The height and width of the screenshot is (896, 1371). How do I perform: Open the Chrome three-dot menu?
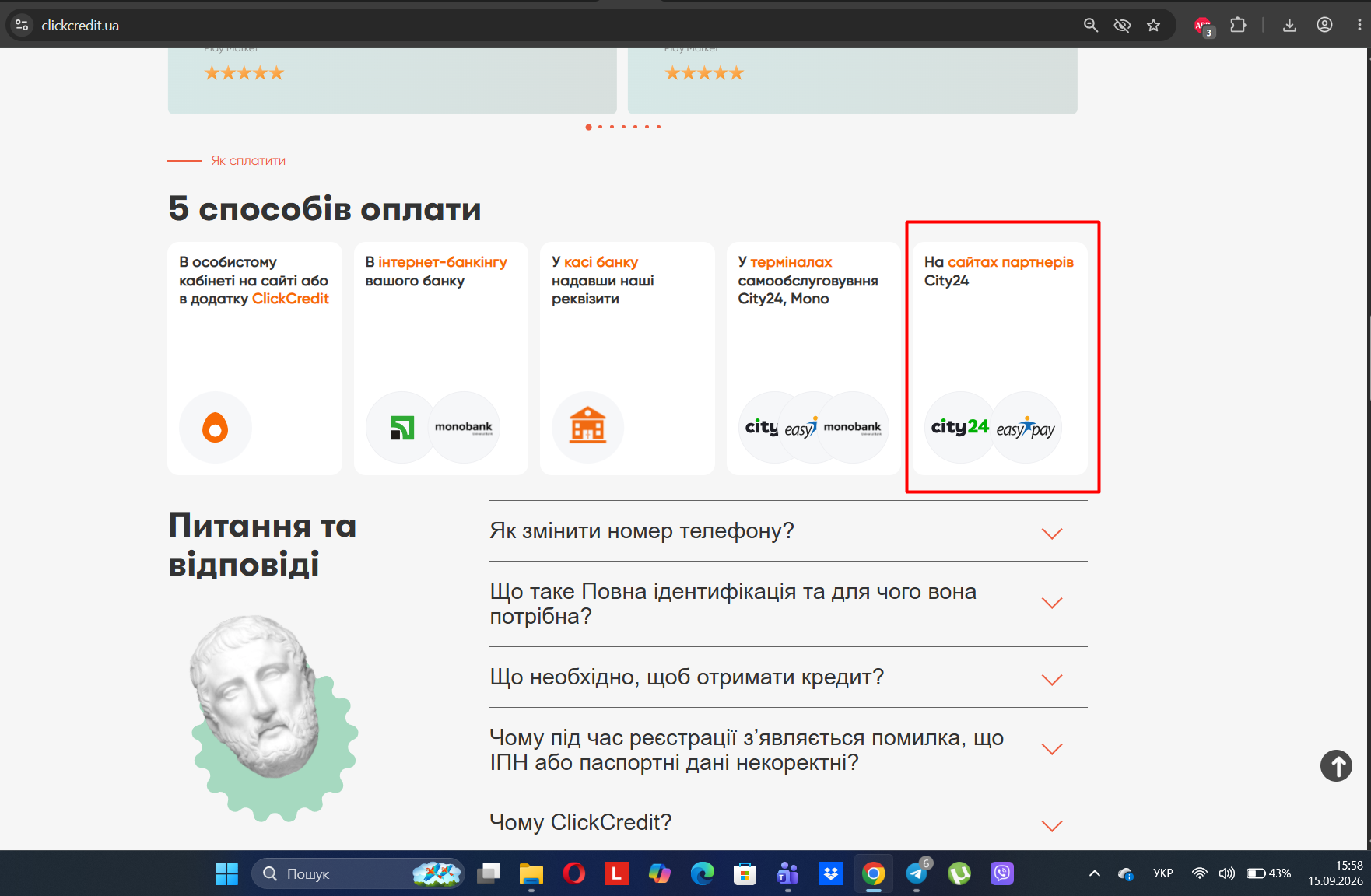pos(1359,26)
